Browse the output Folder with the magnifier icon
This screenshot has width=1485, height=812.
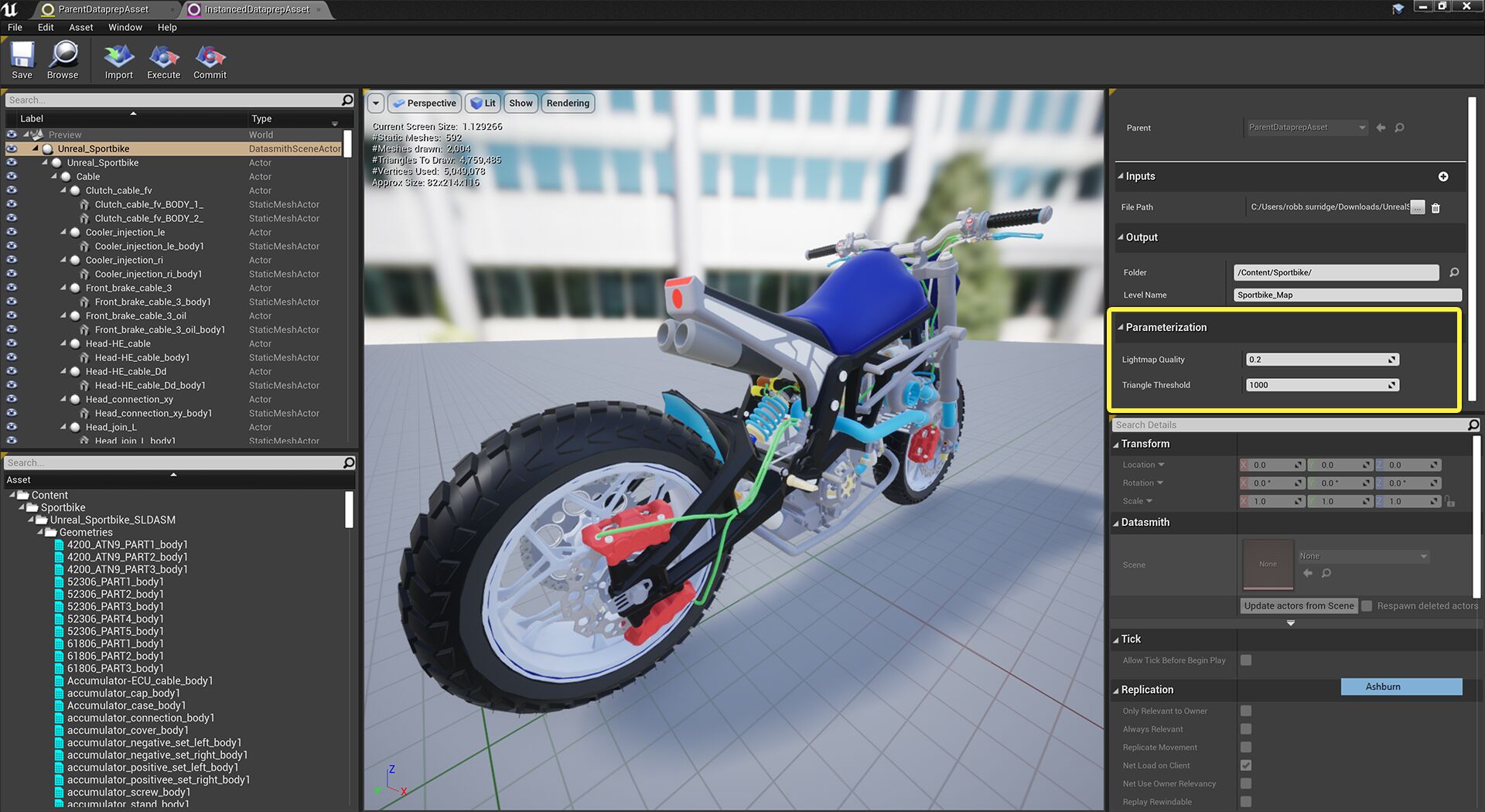tap(1454, 272)
